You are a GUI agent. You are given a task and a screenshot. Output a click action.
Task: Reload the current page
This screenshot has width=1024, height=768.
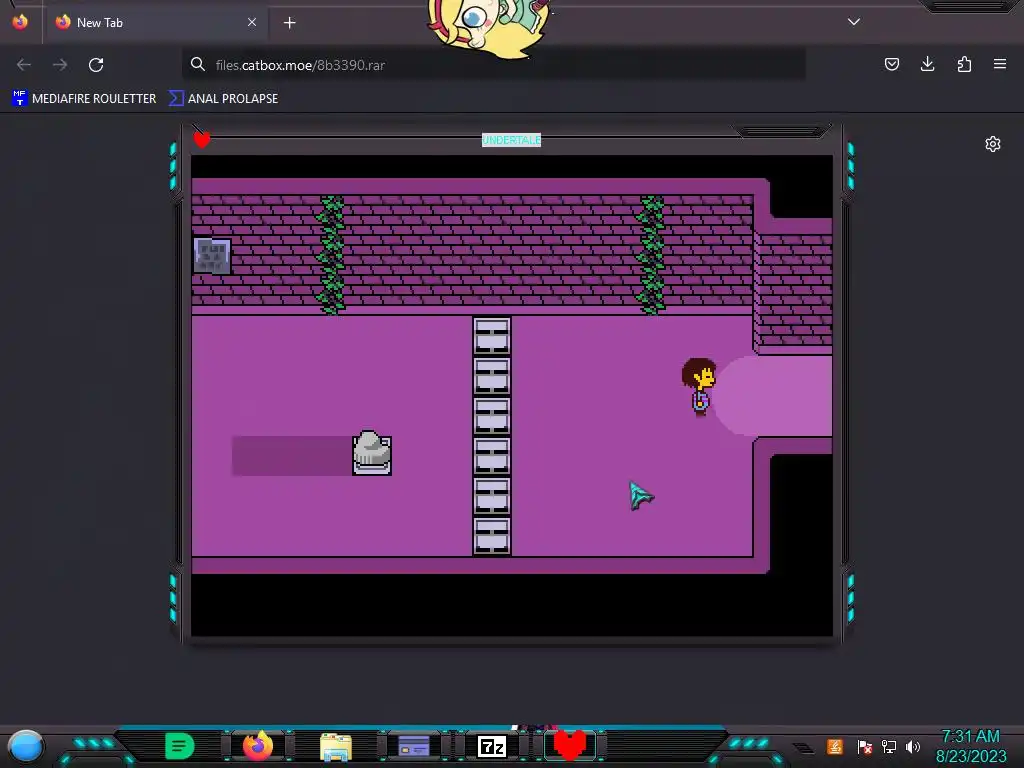[x=96, y=65]
